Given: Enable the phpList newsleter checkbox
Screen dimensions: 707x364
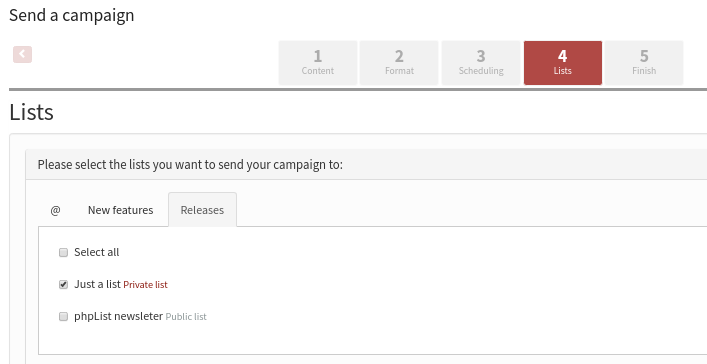Looking at the screenshot, I should tap(64, 317).
